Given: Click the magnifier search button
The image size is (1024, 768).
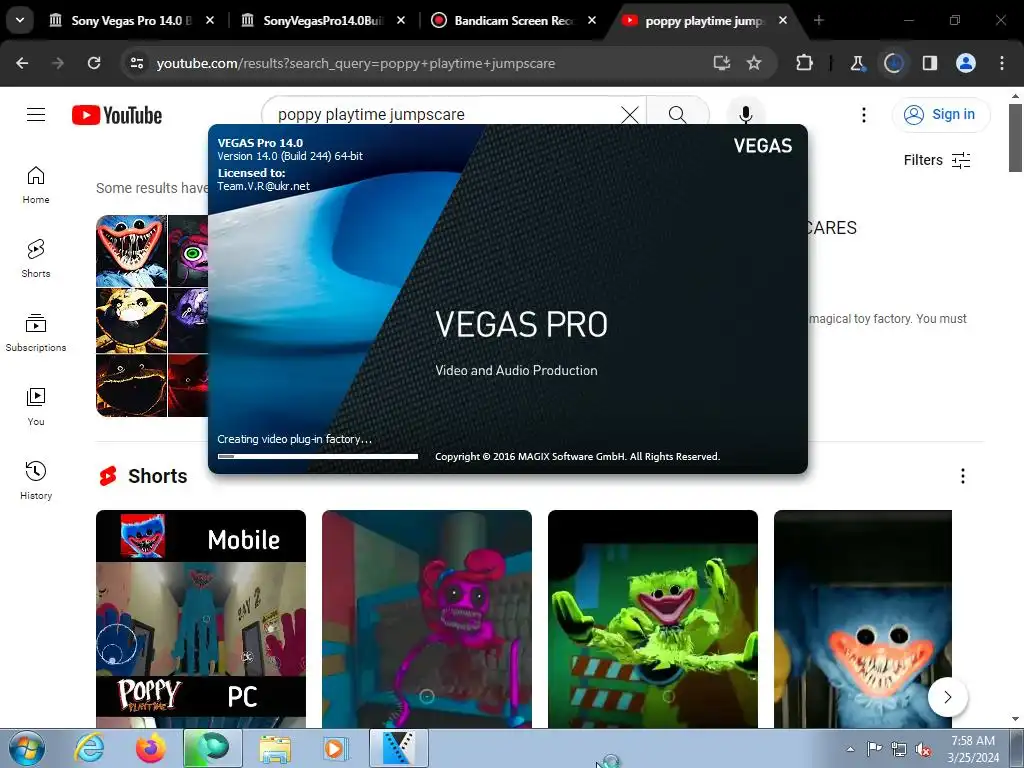Looking at the screenshot, I should [677, 115].
